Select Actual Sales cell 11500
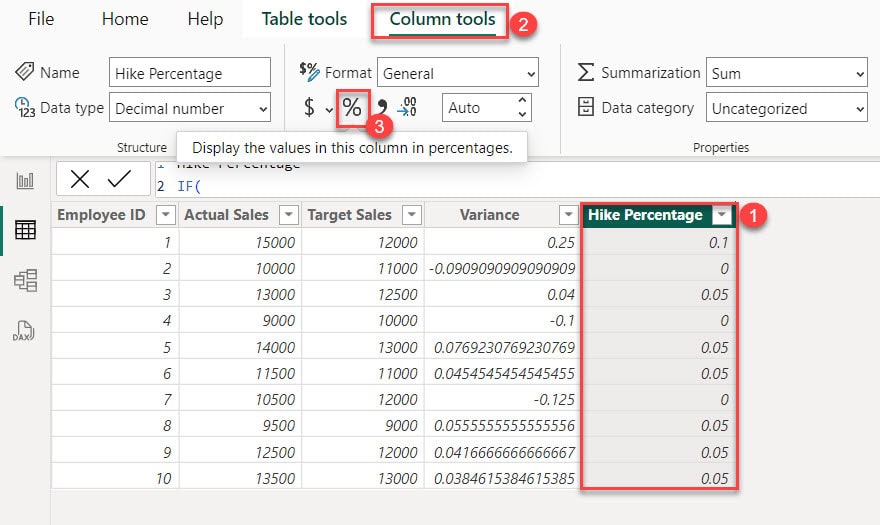 pos(240,373)
